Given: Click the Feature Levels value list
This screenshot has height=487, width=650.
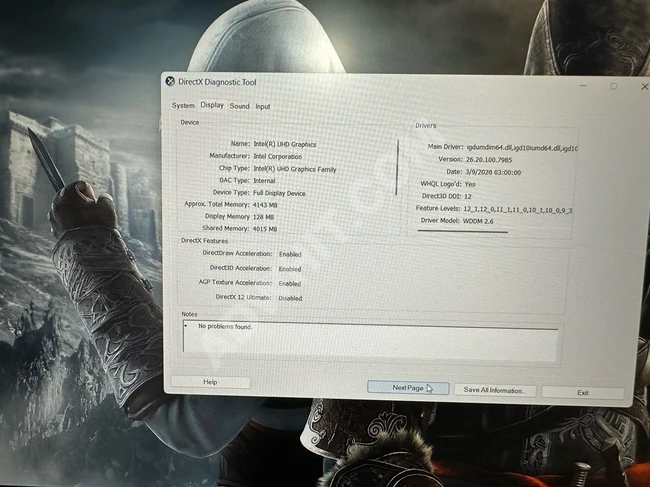Looking at the screenshot, I should [x=518, y=210].
